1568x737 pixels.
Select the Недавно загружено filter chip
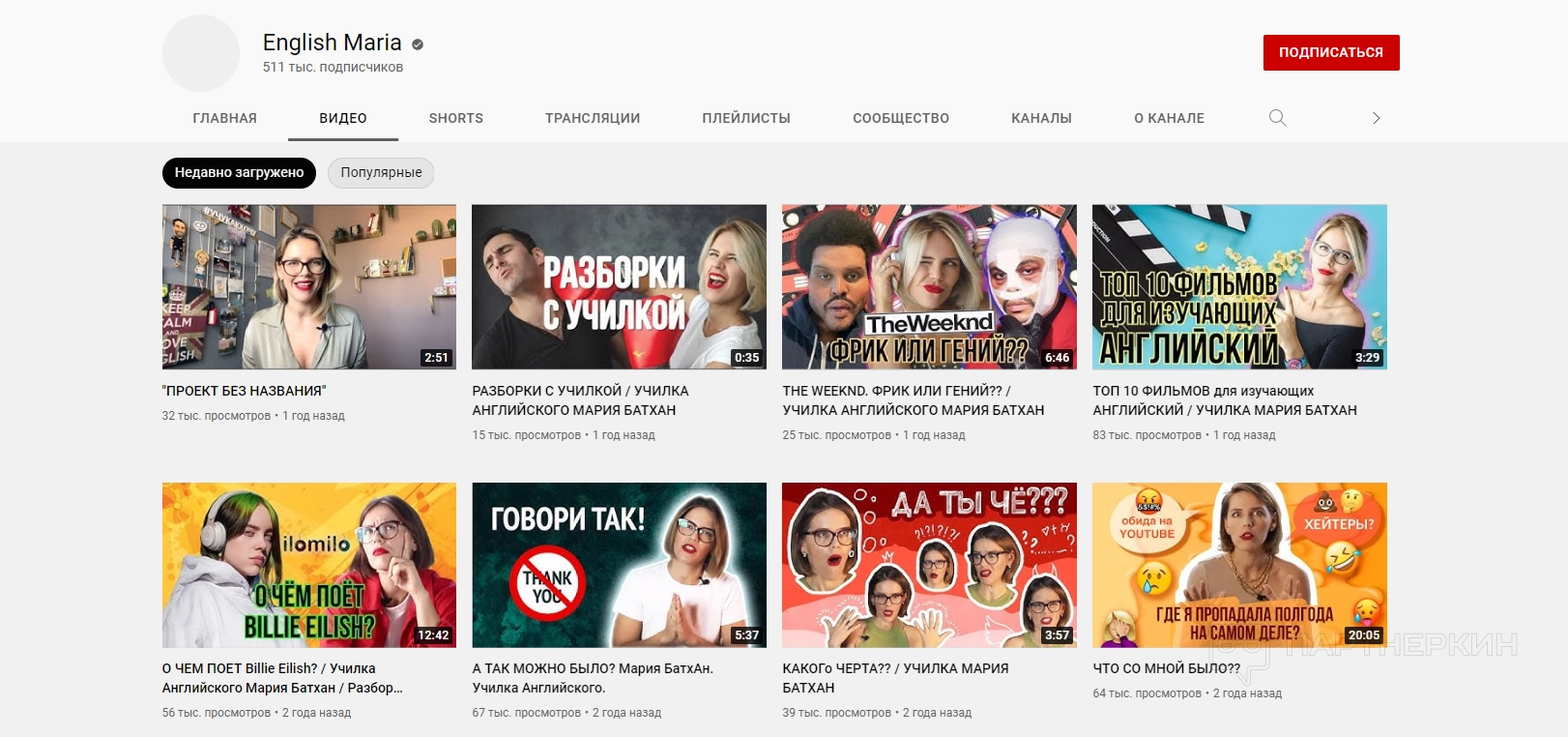pos(239,173)
